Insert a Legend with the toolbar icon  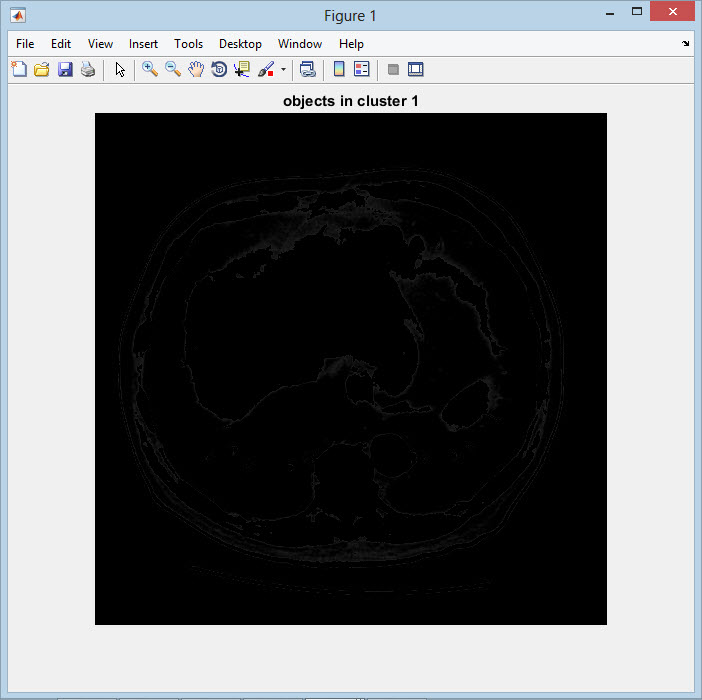click(361, 69)
